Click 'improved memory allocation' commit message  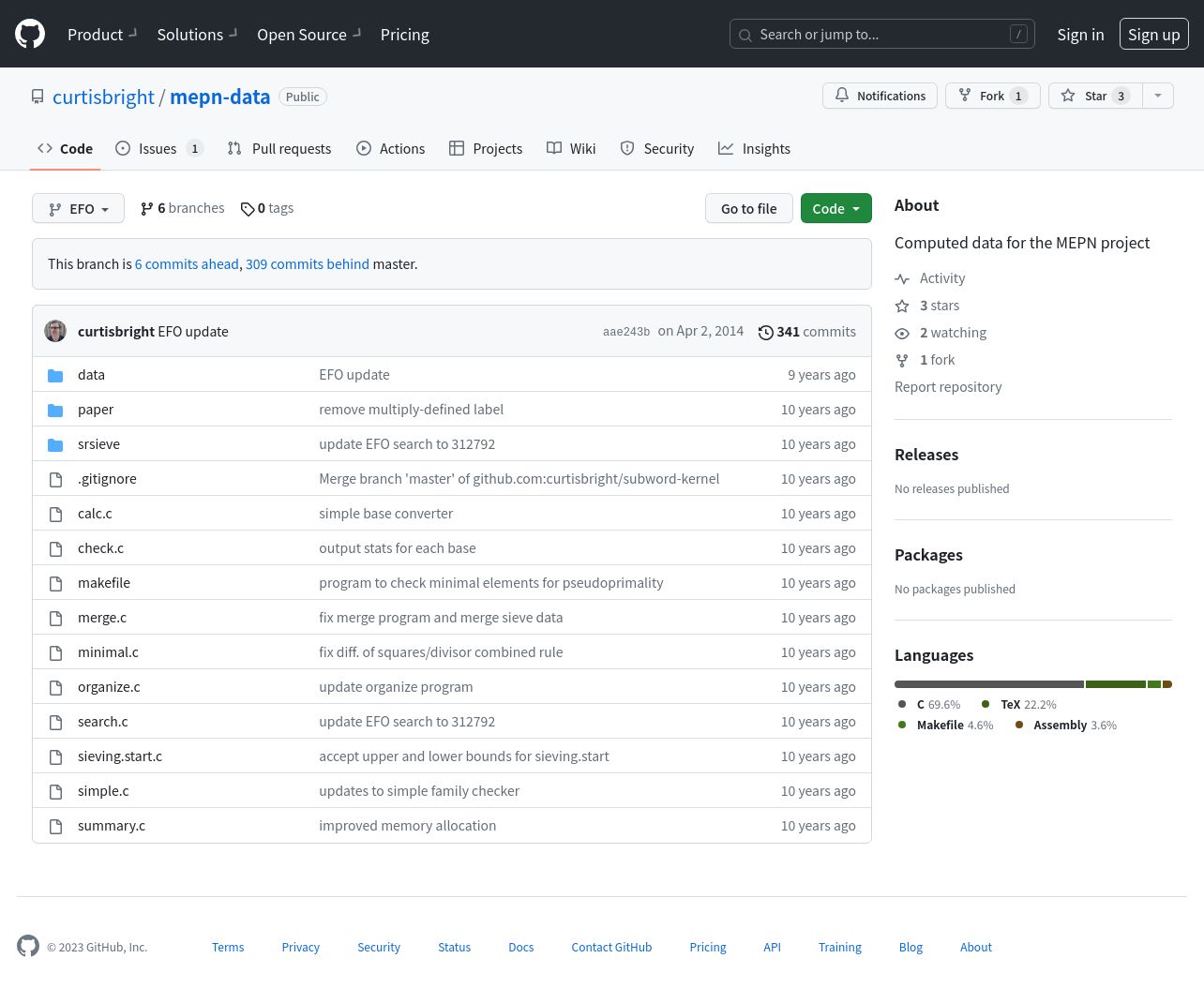click(x=407, y=826)
